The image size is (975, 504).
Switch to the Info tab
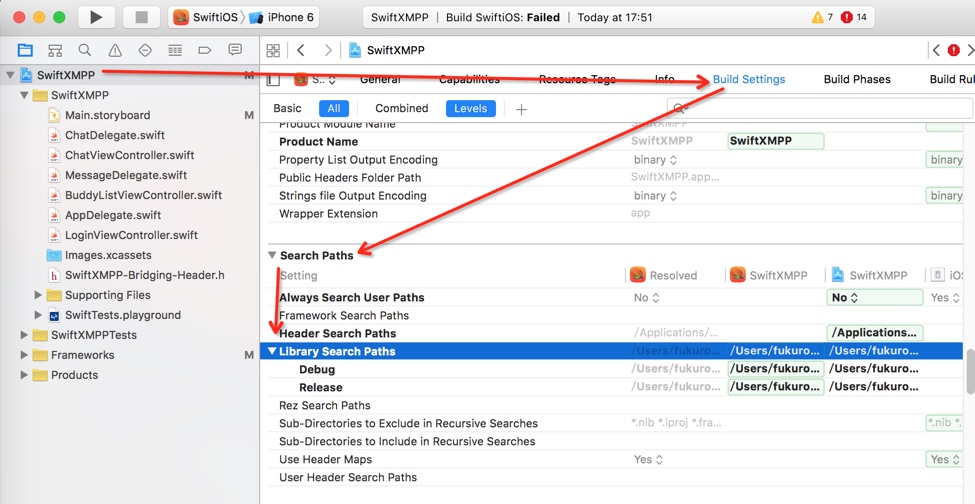(x=665, y=80)
